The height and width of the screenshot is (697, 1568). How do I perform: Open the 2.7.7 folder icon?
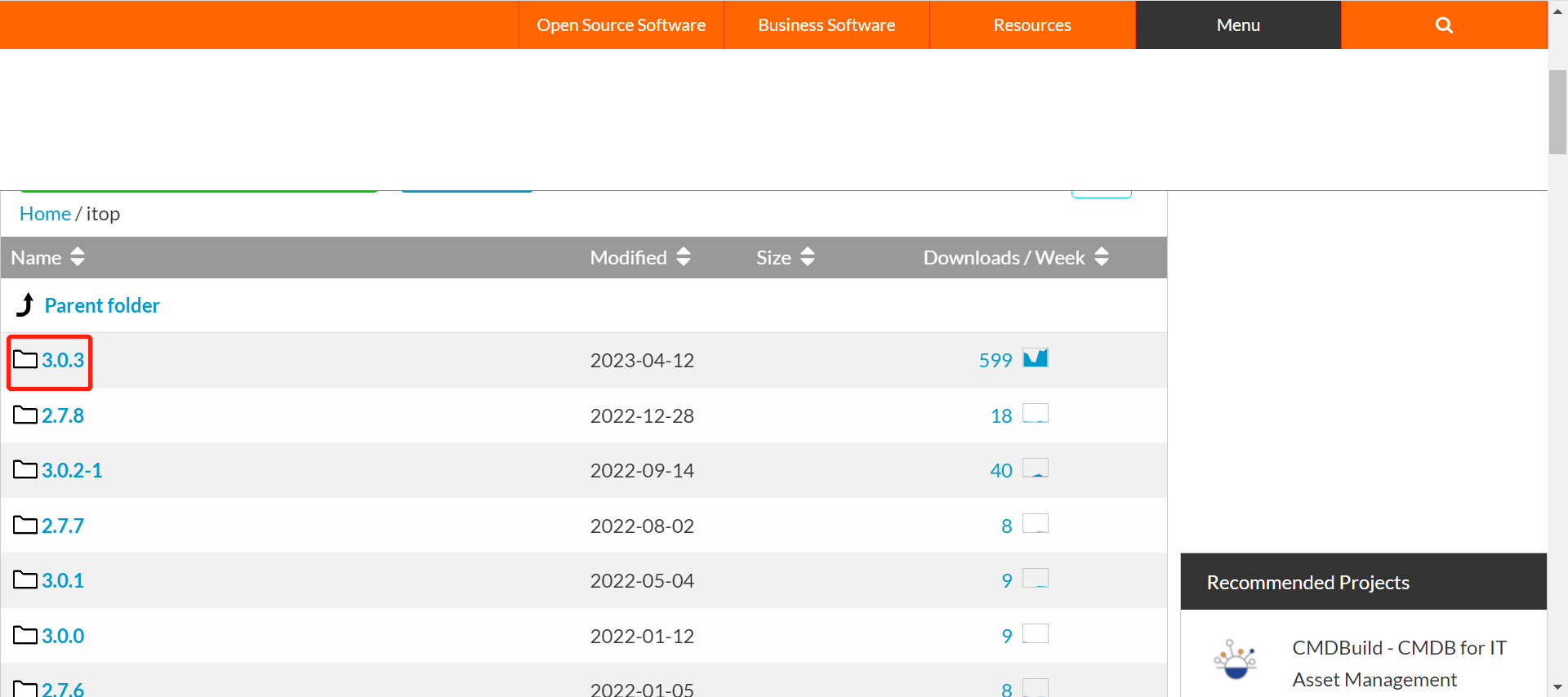25,525
